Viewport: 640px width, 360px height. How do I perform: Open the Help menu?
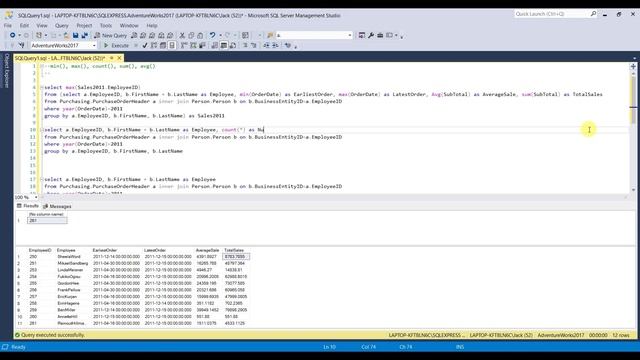tap(152, 25)
